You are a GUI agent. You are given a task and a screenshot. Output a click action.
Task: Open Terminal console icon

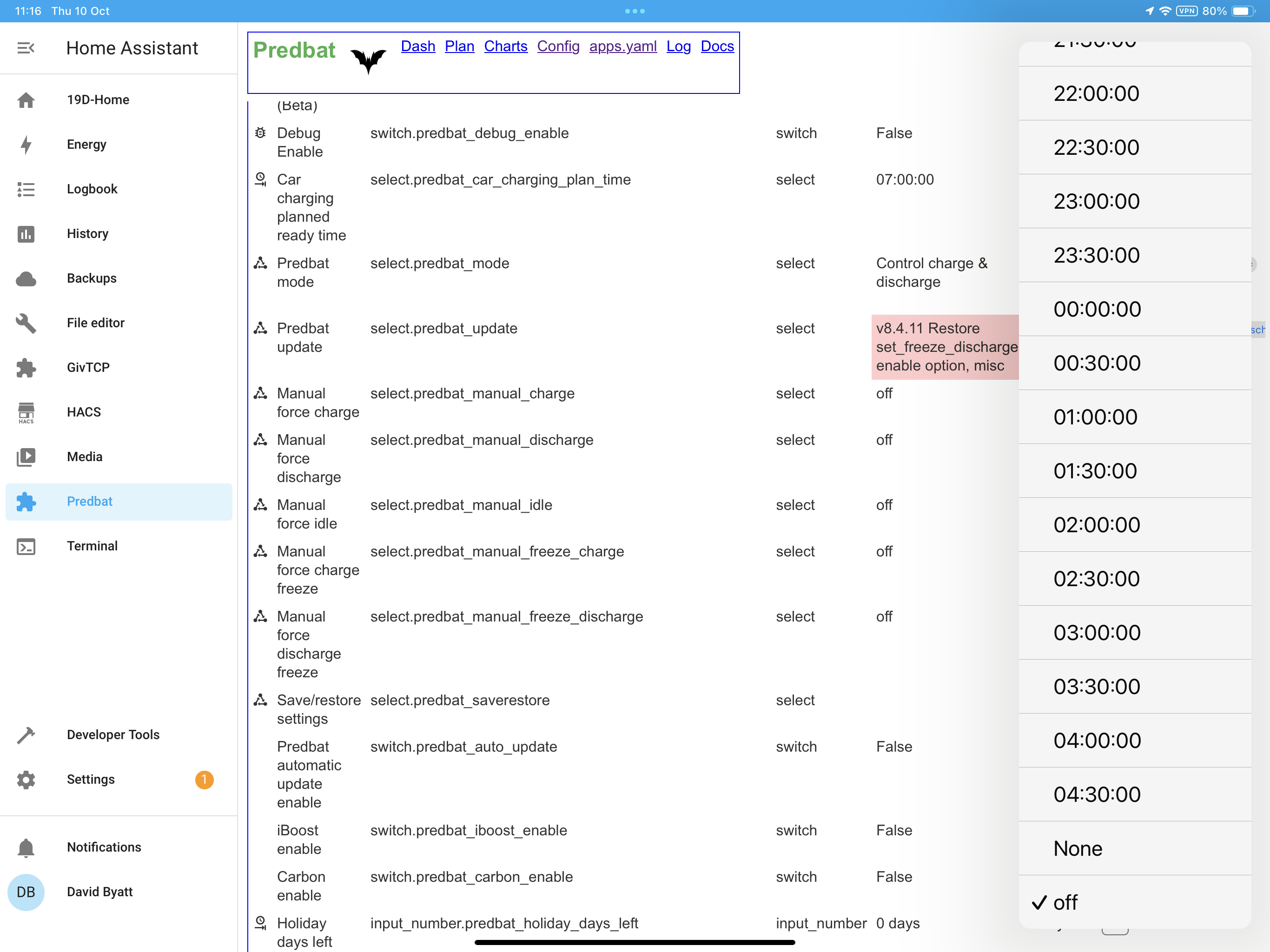click(26, 546)
